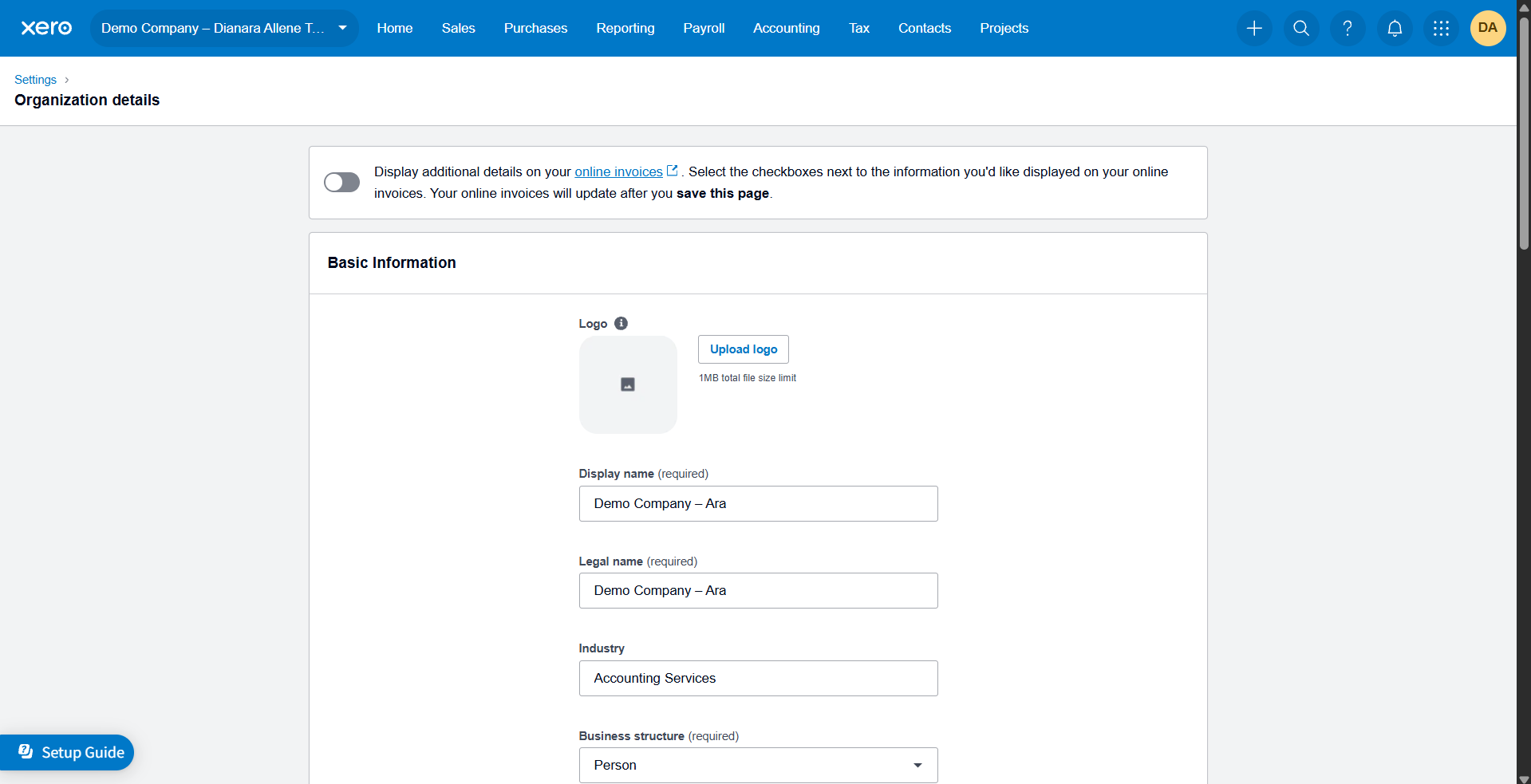Open the Home menu
Screen dimensions: 1531x784
coord(395,28)
